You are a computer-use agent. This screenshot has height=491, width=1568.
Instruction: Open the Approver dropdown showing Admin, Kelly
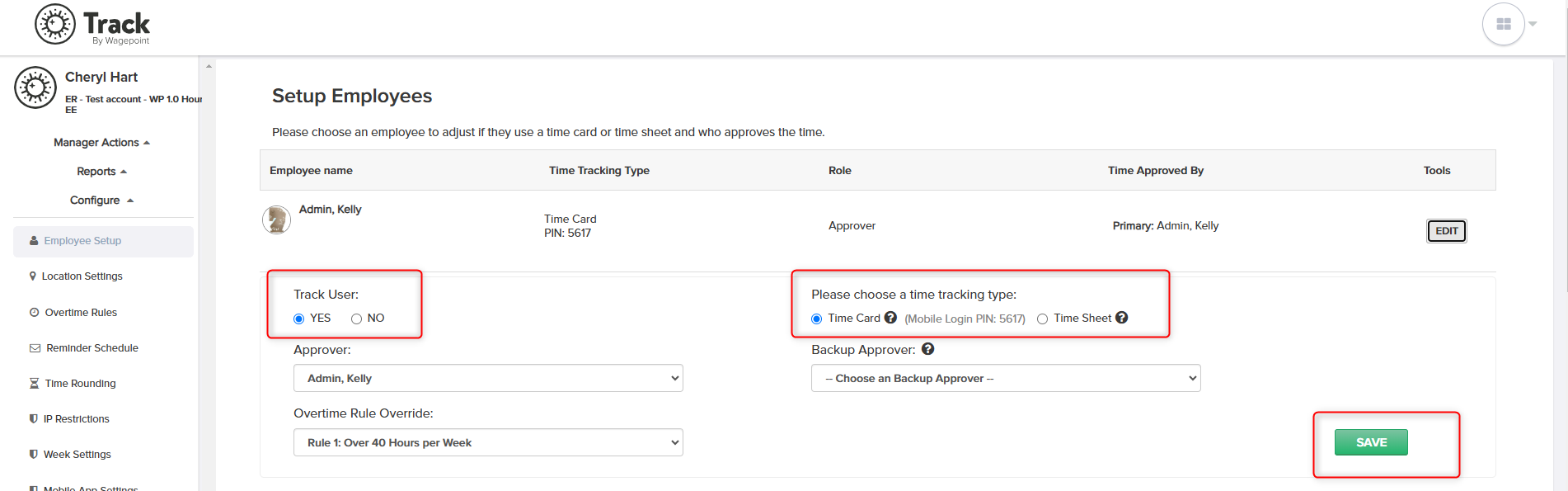coord(488,378)
